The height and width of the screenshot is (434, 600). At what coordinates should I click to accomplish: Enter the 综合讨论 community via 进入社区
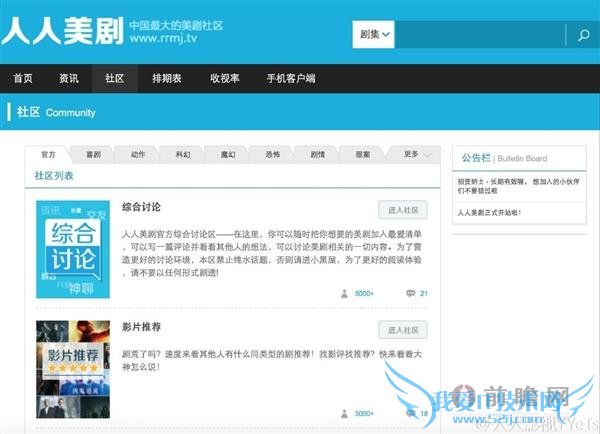pos(403,210)
